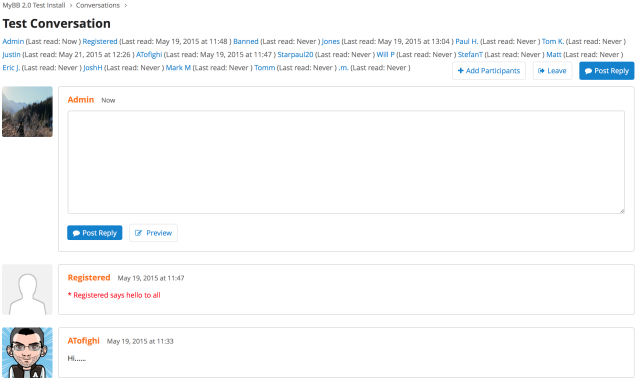Viewport: 640px width, 380px height.
Task: Grab the text area resize handle corner
Action: (x=622, y=211)
